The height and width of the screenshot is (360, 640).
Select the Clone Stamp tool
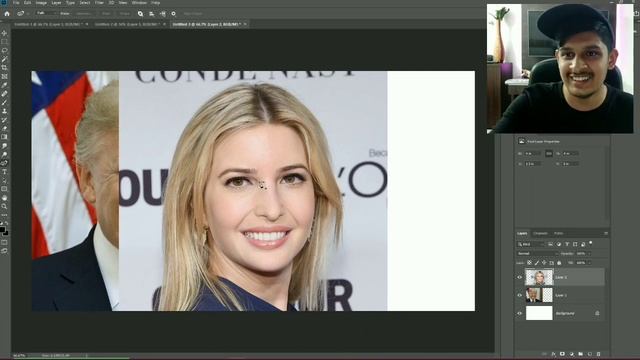(x=4, y=111)
